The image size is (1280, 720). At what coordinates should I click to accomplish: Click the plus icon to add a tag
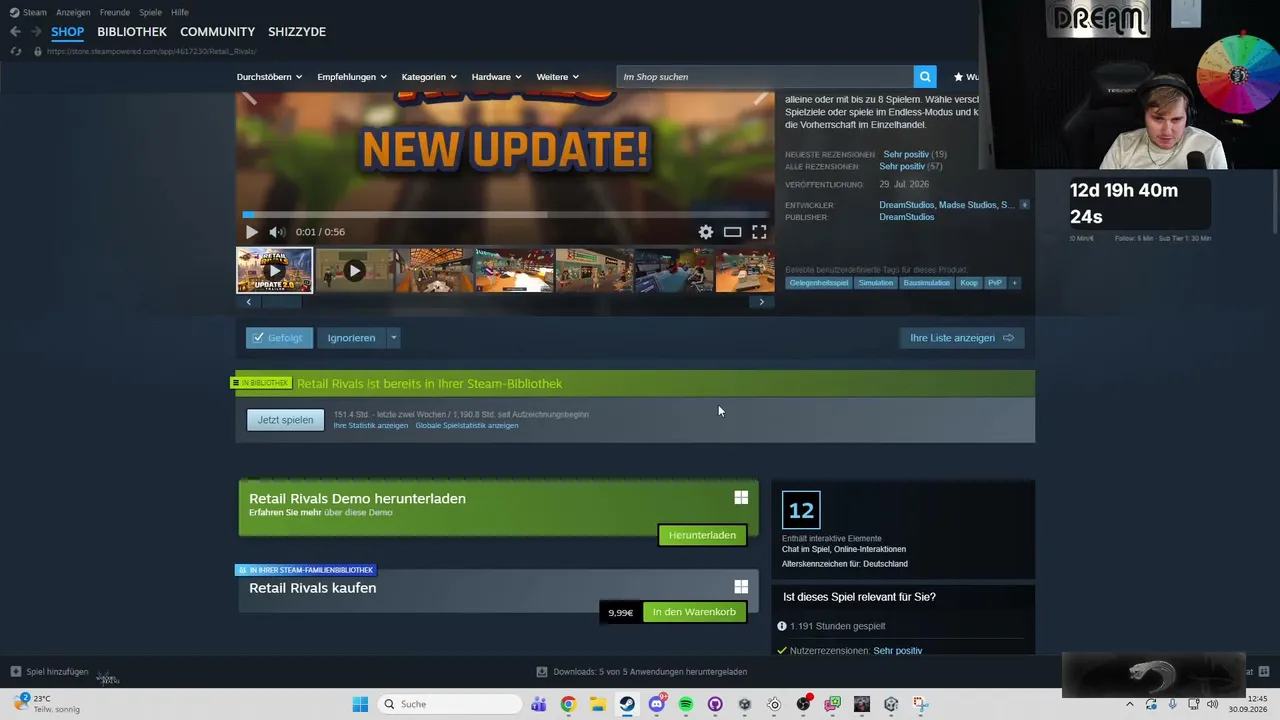click(1014, 283)
